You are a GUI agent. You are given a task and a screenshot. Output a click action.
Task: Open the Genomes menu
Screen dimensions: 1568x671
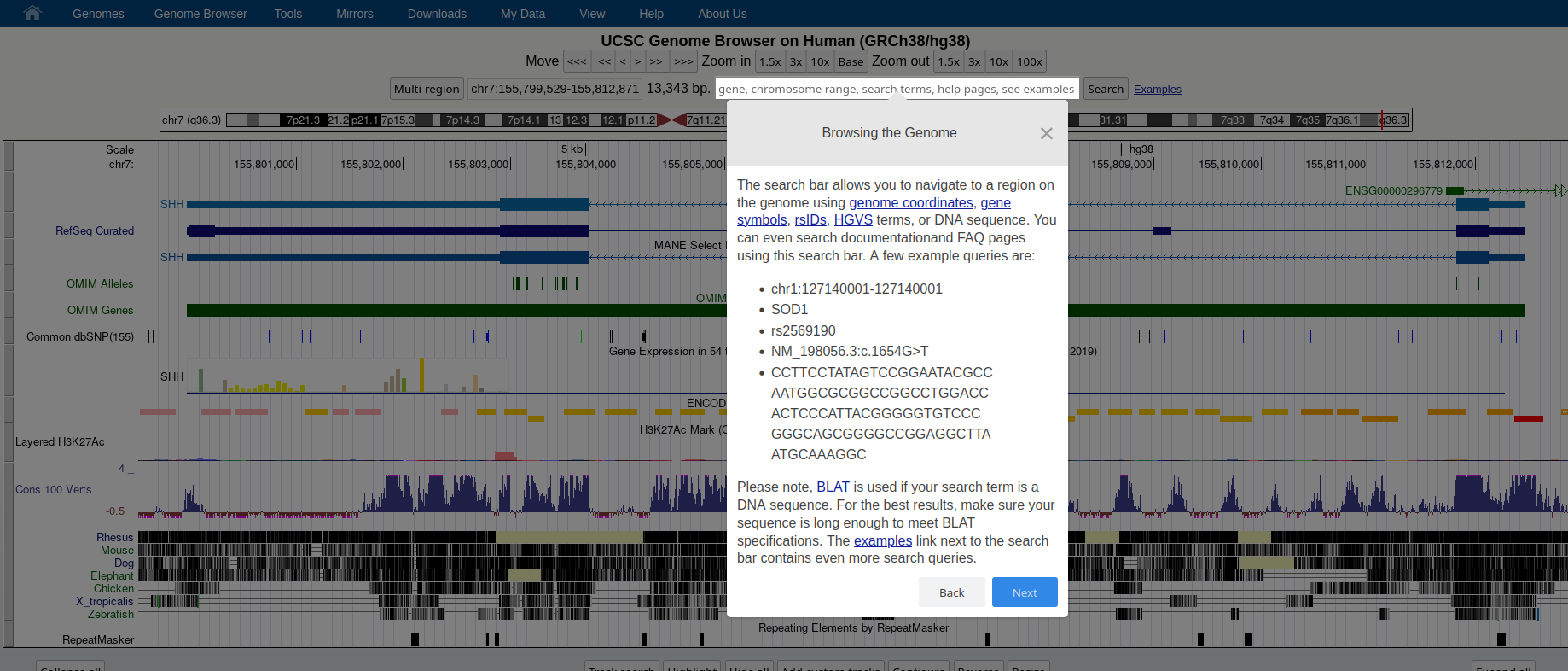pyautogui.click(x=98, y=14)
